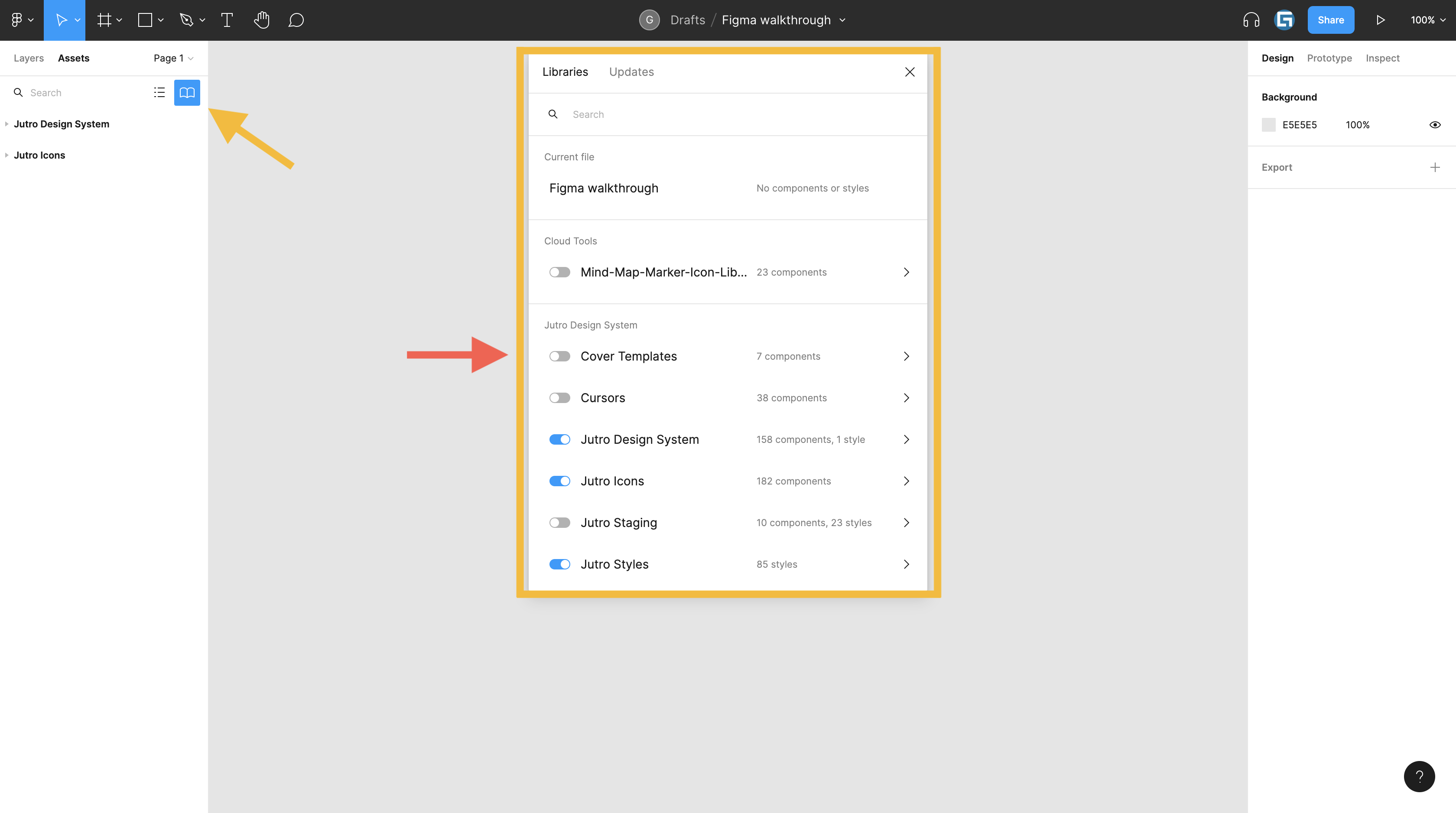Click the headphones audio icon
This screenshot has height=813, width=1456.
[1251, 20]
